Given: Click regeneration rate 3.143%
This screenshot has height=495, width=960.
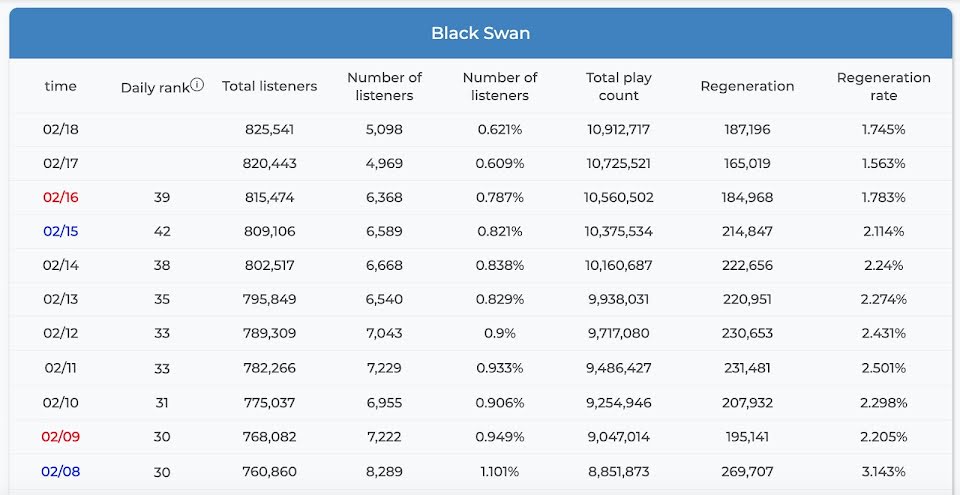Looking at the screenshot, I should tap(883, 472).
